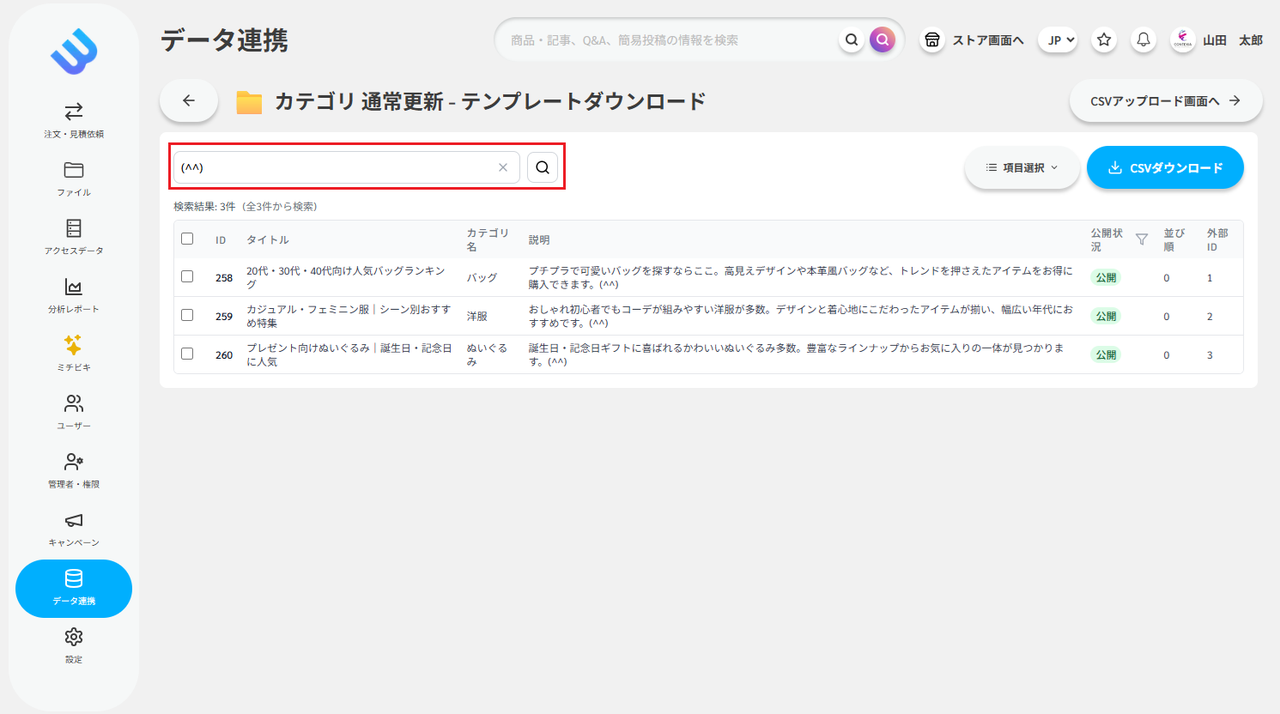Open the 設定 menu item
The height and width of the screenshot is (714, 1280).
coord(73,645)
